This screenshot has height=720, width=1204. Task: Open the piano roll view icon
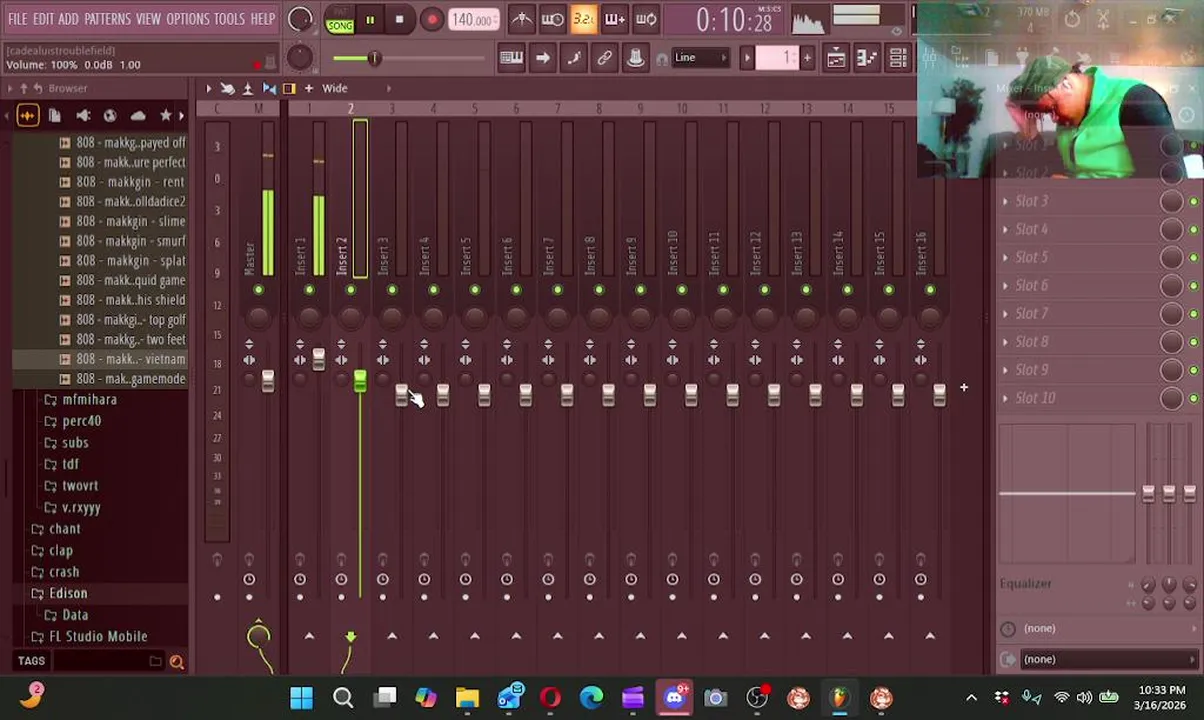click(x=867, y=58)
